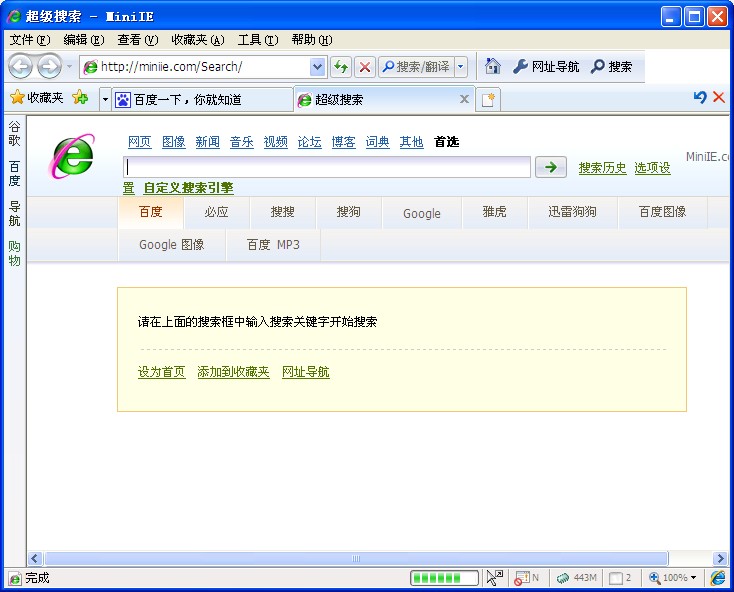Viewport: 734px width, 592px height.
Task: Select the 雅虎 search engine tab
Action: 494,212
